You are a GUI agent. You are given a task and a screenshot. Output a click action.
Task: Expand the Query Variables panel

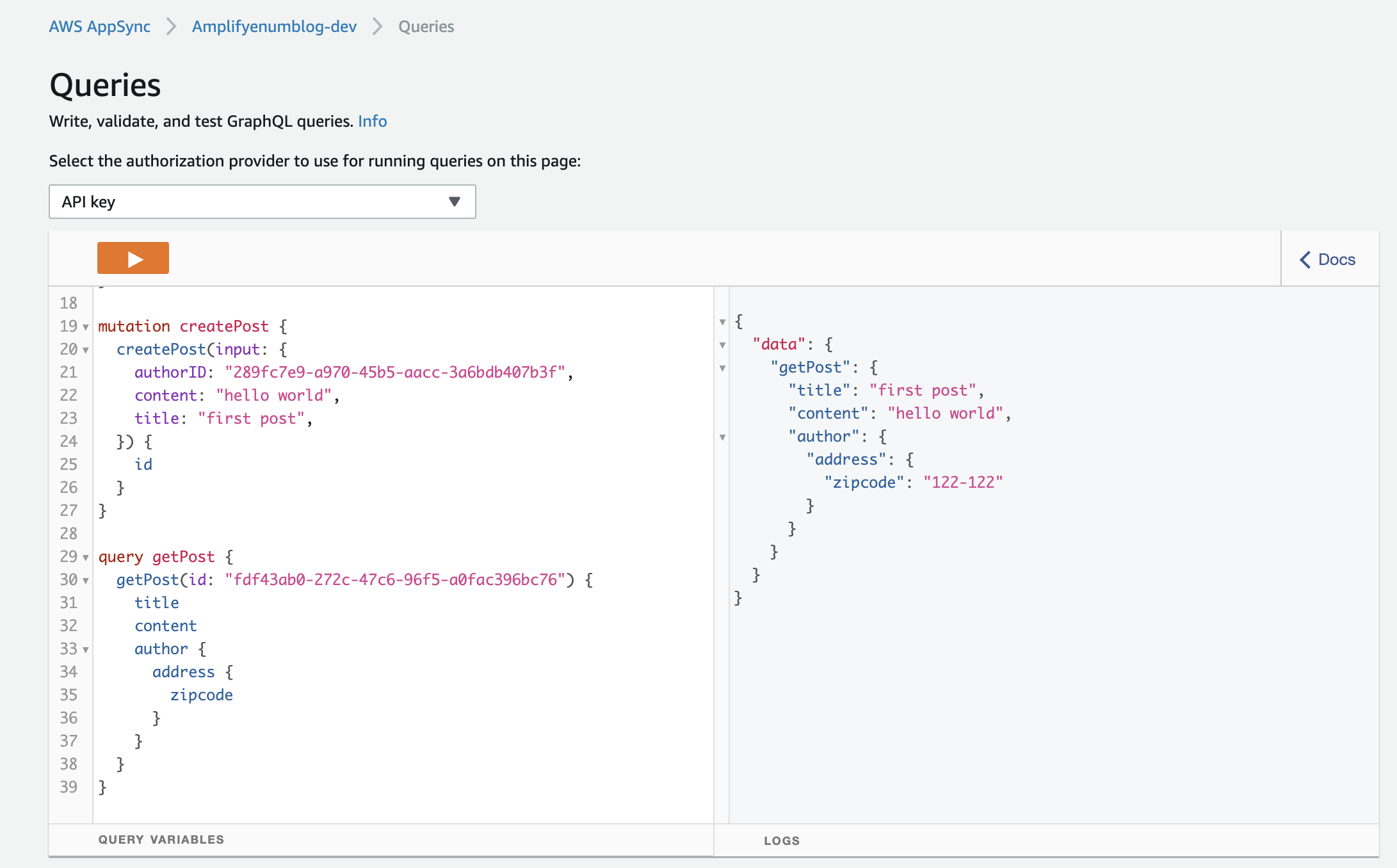click(x=161, y=839)
